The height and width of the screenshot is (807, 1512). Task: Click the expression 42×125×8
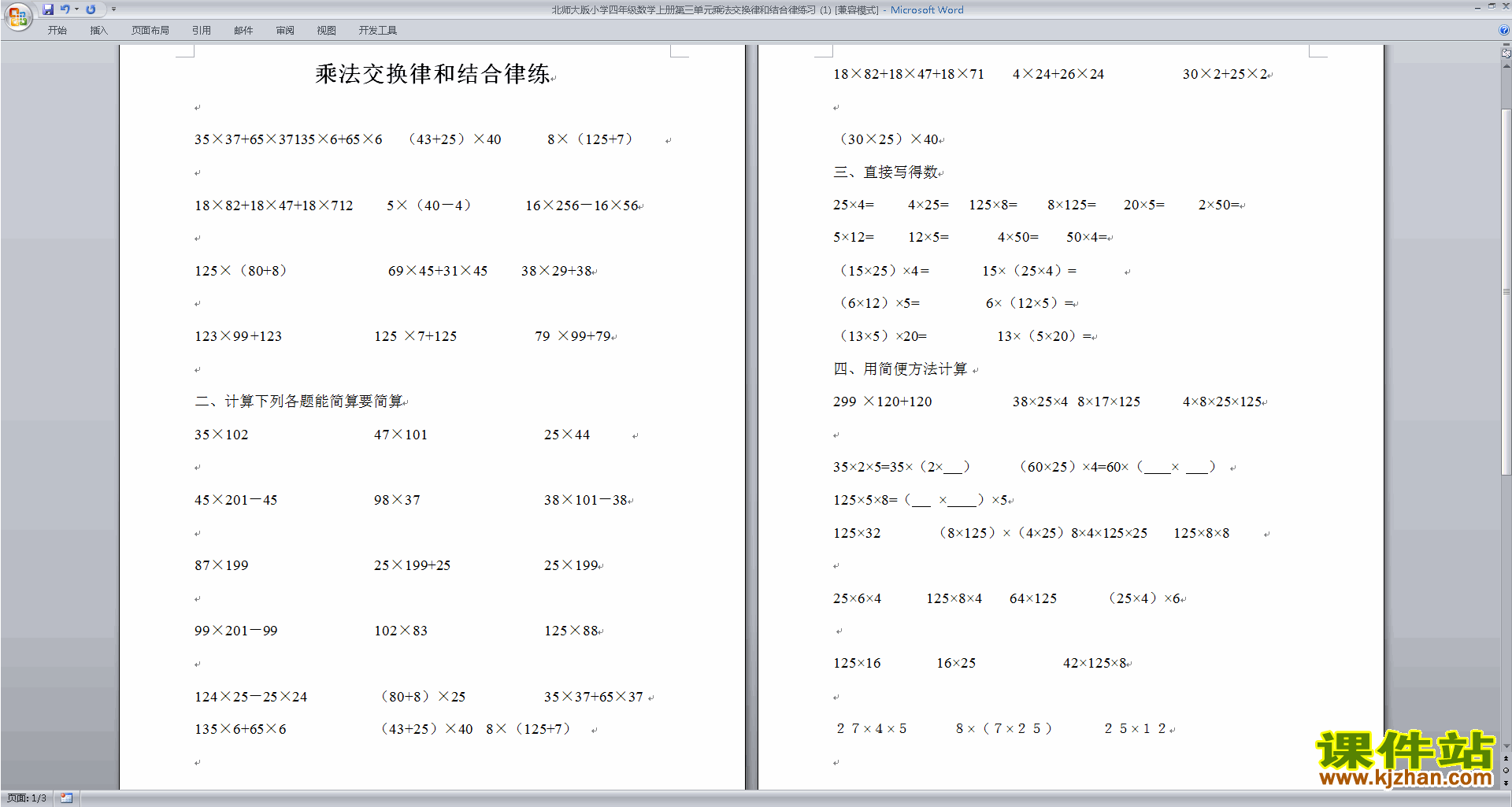[1095, 663]
